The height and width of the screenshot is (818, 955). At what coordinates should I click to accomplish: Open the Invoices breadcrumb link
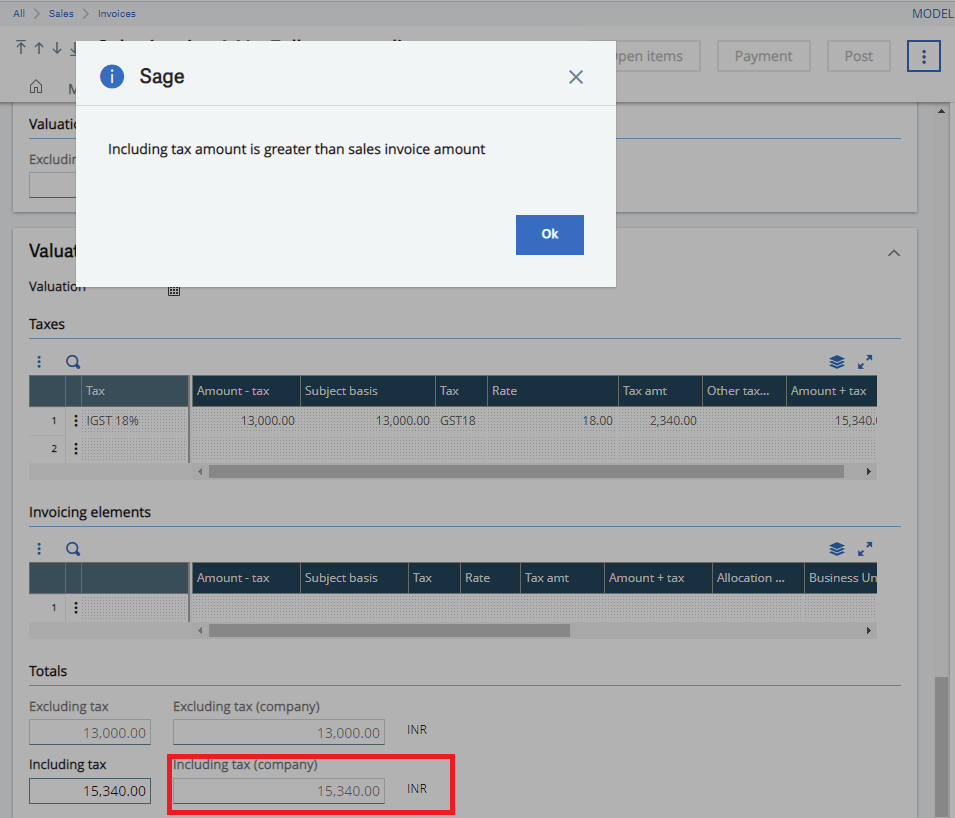click(x=116, y=13)
